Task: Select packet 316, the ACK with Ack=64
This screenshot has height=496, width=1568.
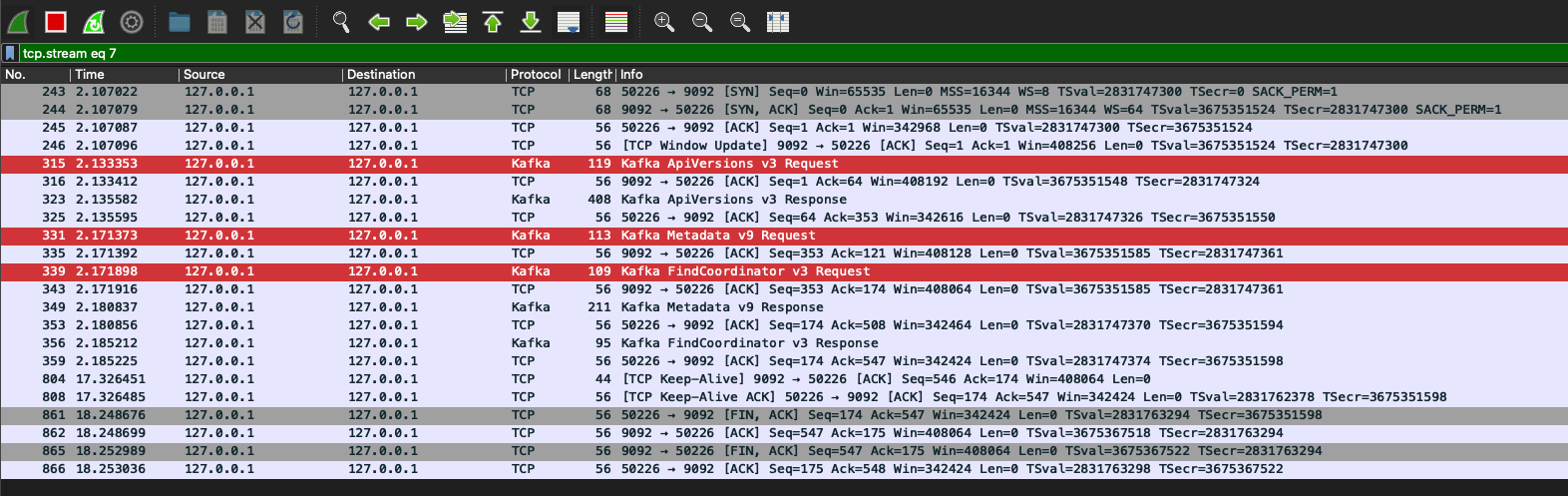Action: coord(784,182)
